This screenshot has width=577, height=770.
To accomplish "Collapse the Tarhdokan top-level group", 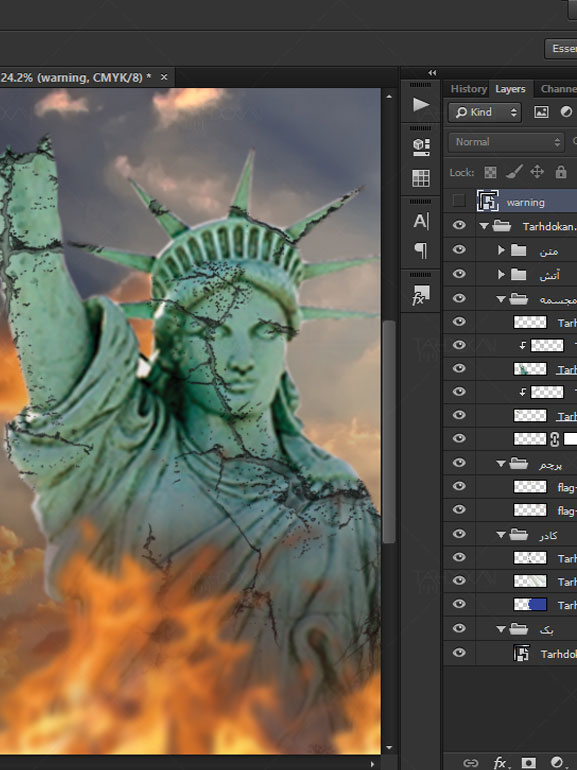I will tap(484, 226).
